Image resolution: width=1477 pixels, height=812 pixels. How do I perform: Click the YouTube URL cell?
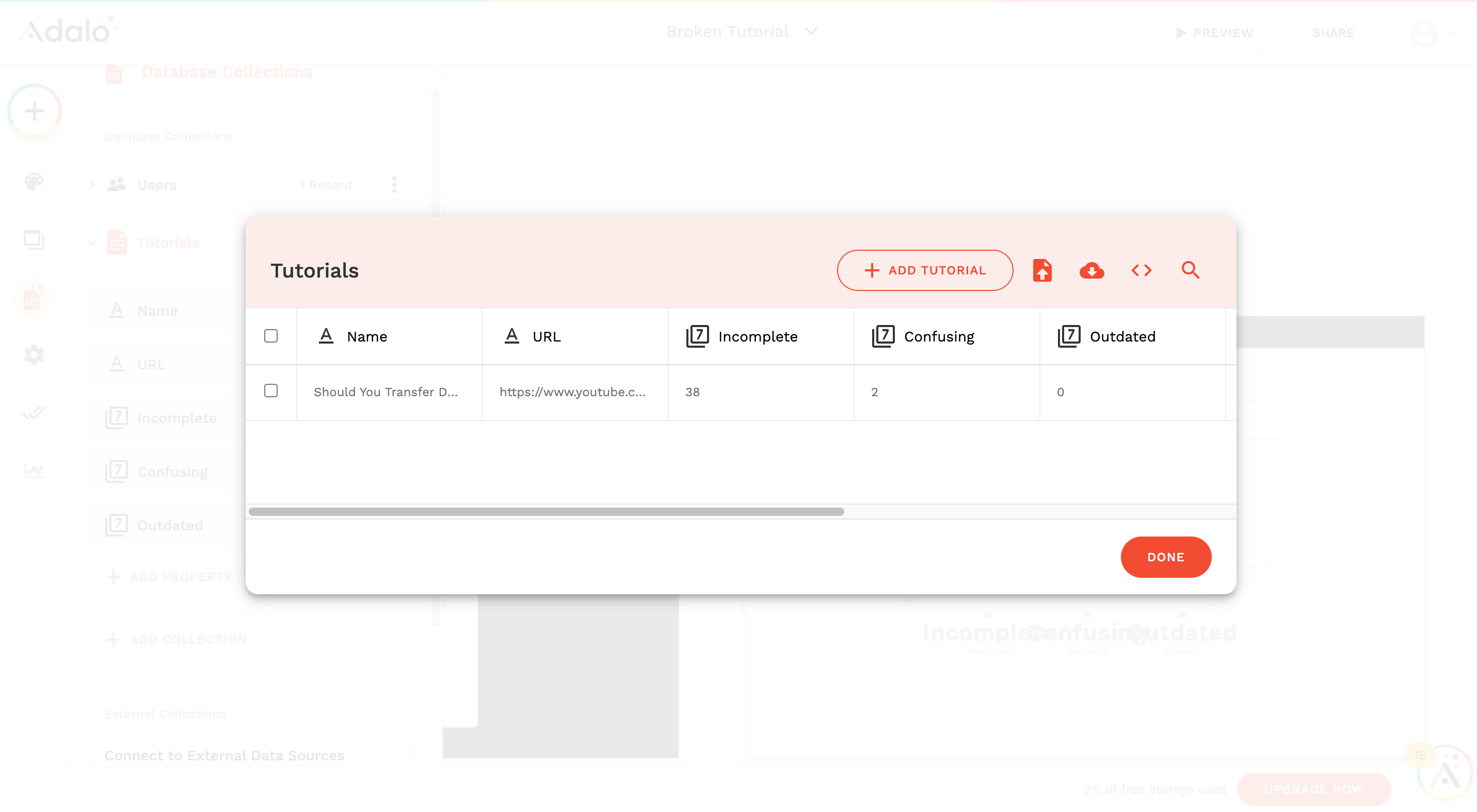(x=572, y=392)
